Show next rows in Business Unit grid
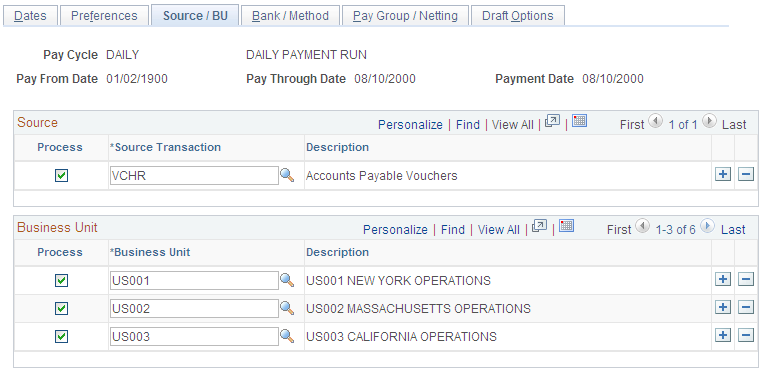The width and height of the screenshot is (765, 373). 707,226
